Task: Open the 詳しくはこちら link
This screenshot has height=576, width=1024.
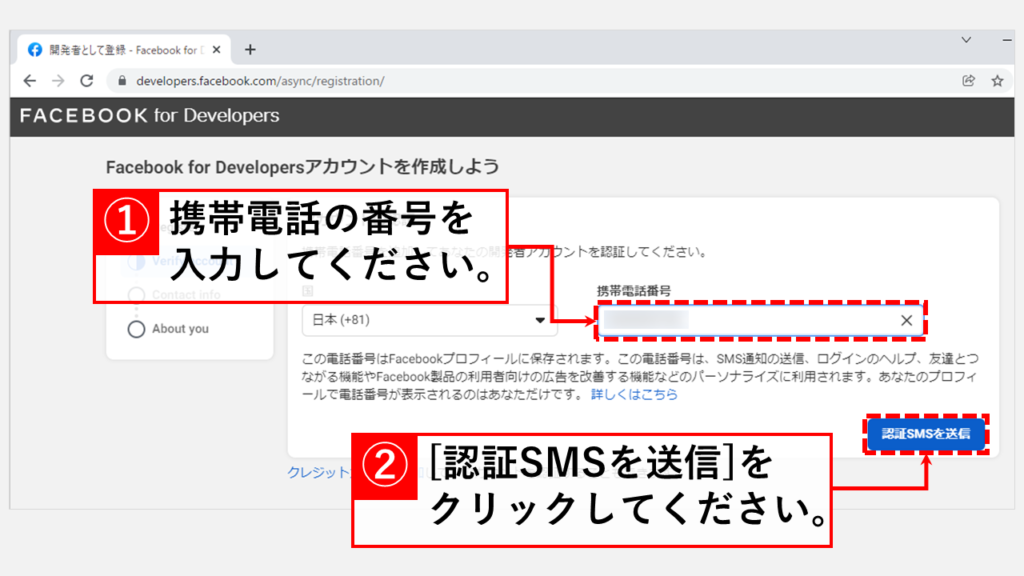Action: tap(633, 395)
